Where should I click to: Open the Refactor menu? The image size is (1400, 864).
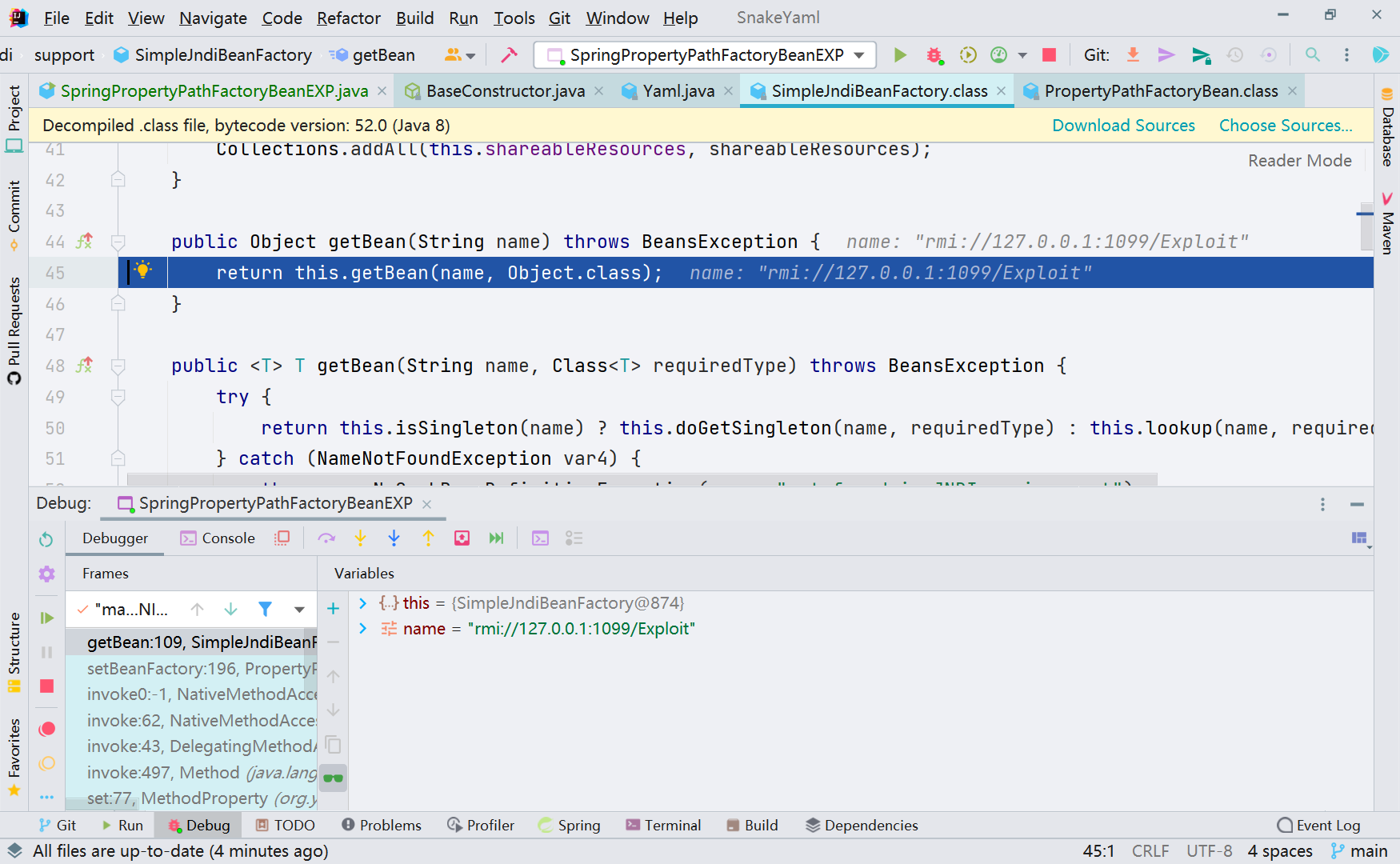[348, 18]
